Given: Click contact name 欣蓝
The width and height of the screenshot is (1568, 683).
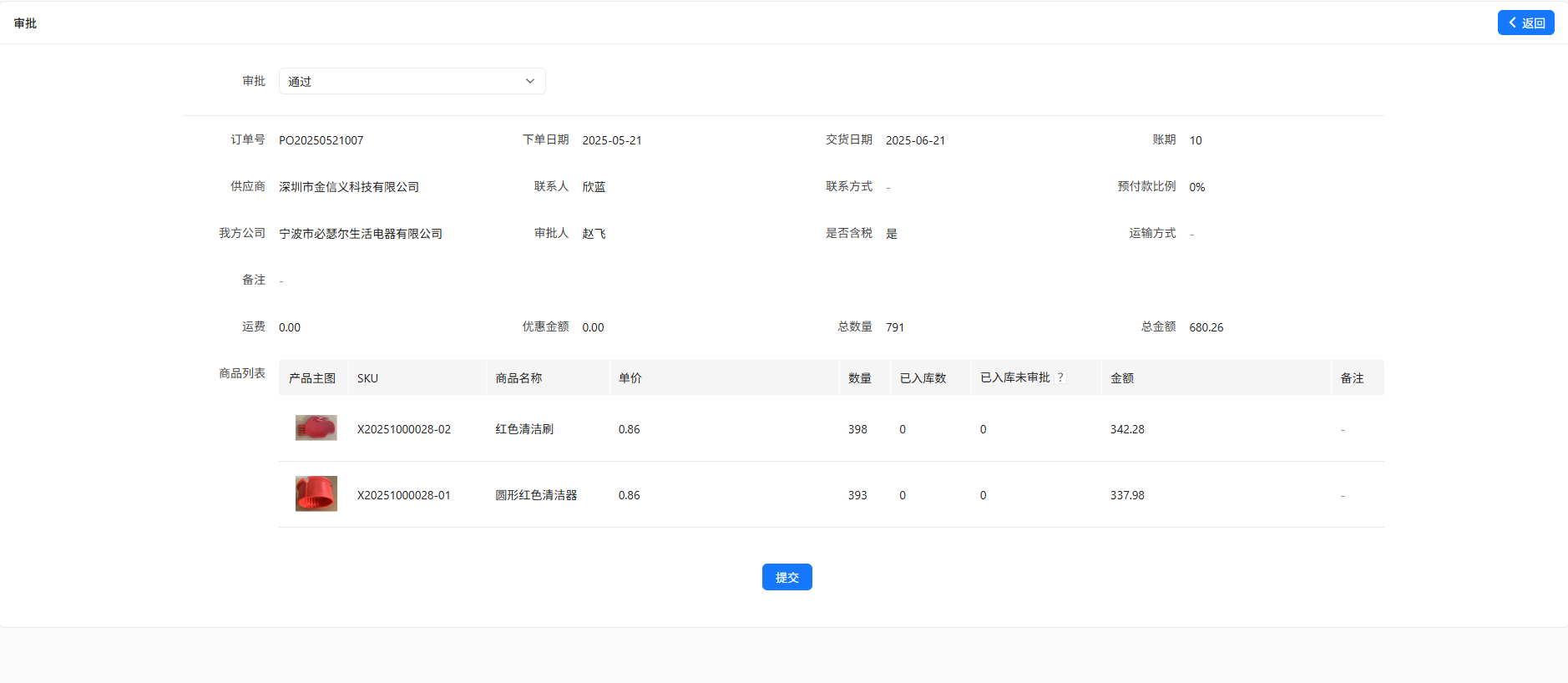Looking at the screenshot, I should [594, 187].
